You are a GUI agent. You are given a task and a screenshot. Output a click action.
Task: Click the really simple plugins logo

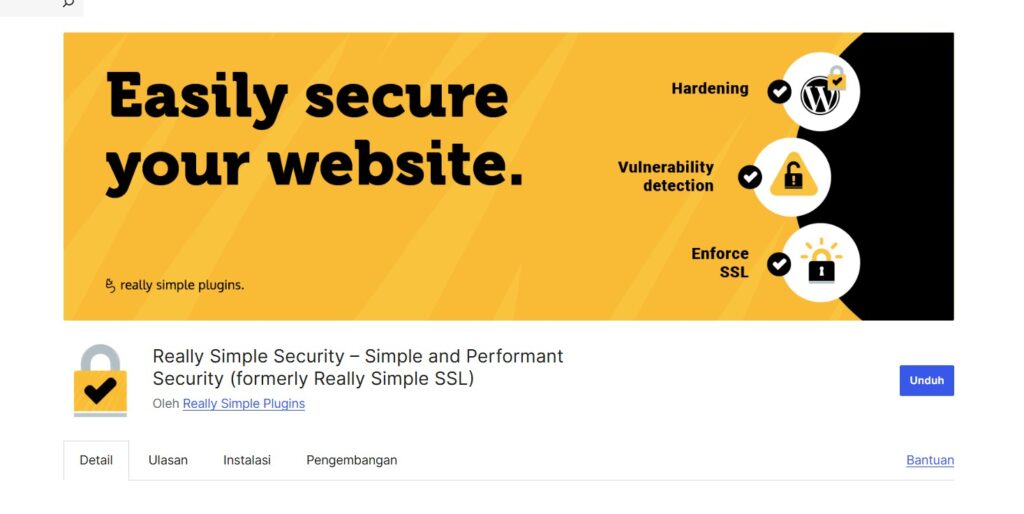pos(174,285)
